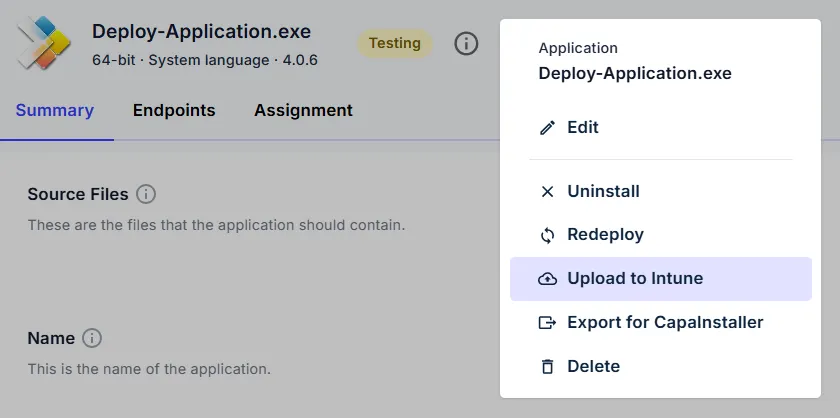Show Source Files info tooltip icon
Image resolution: width=840 pixels, height=418 pixels.
pos(146,194)
